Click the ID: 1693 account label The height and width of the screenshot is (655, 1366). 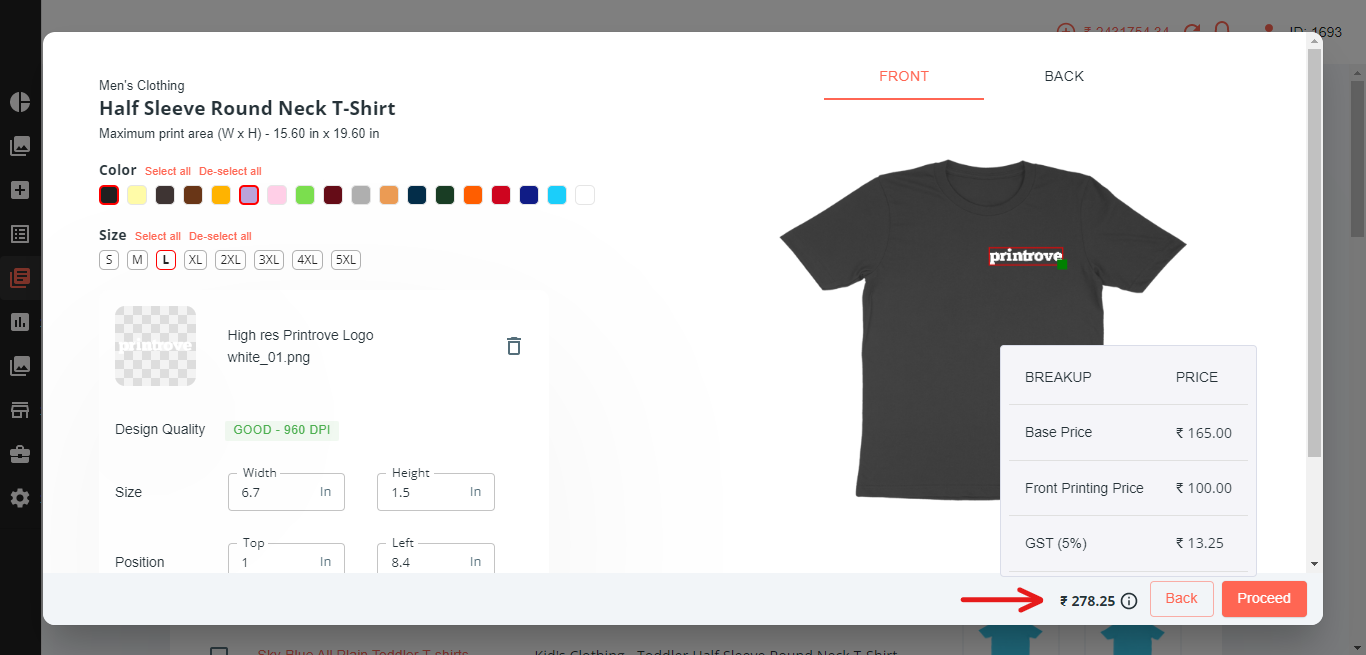1316,32
